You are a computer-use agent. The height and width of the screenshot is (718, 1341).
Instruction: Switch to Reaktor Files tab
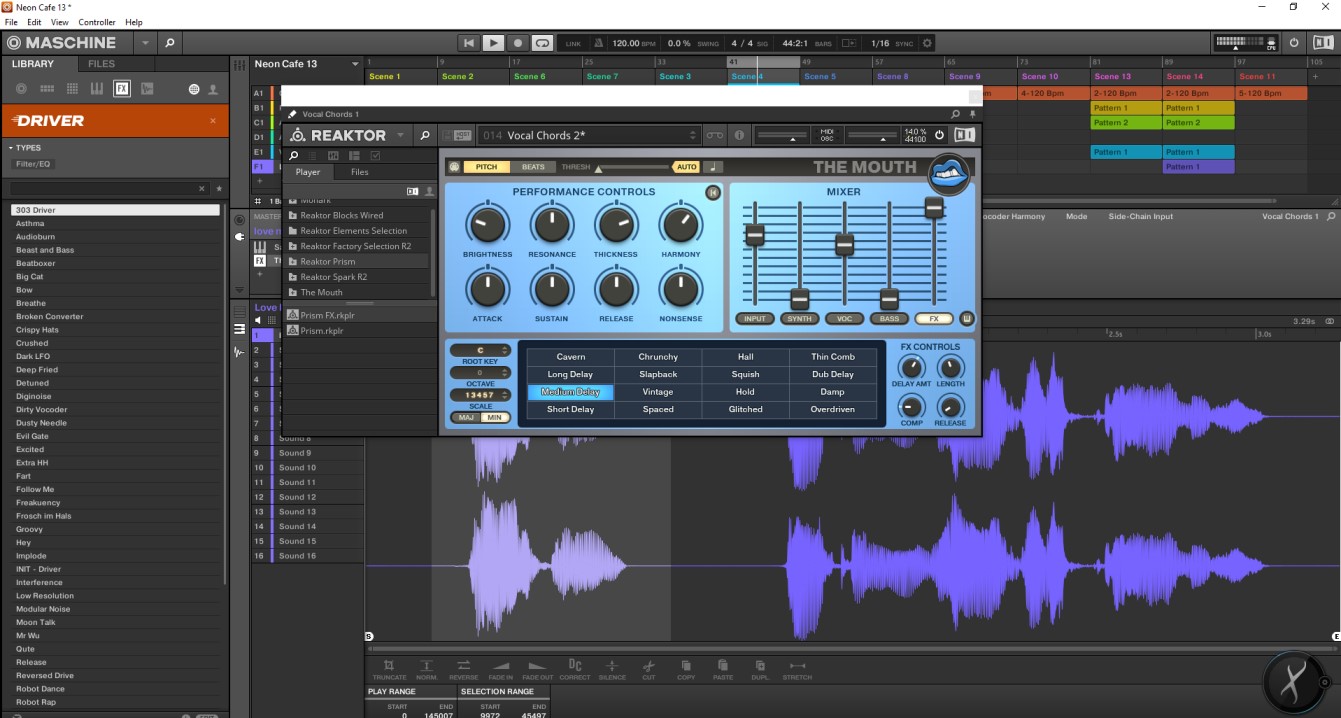coord(359,172)
